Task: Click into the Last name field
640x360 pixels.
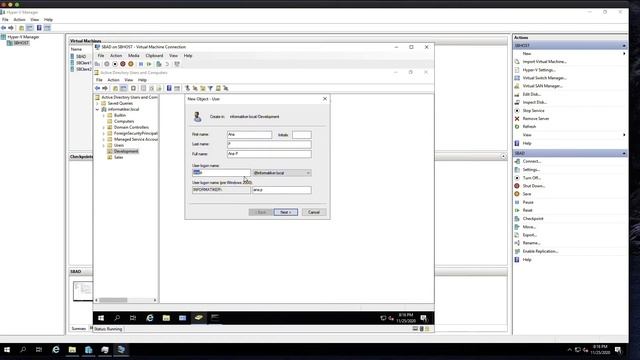Action: coord(269,144)
